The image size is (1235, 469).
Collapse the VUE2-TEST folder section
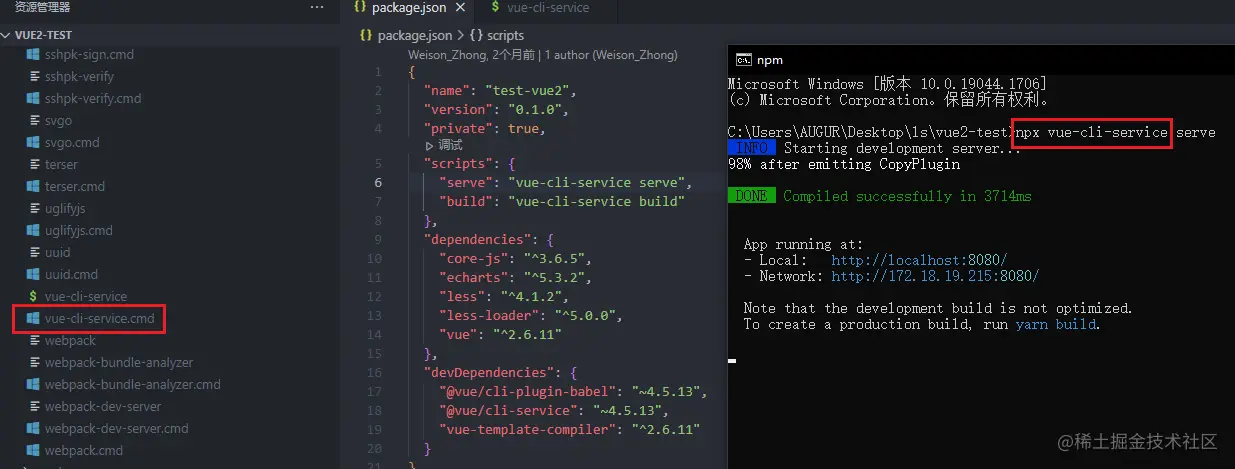tap(43, 34)
